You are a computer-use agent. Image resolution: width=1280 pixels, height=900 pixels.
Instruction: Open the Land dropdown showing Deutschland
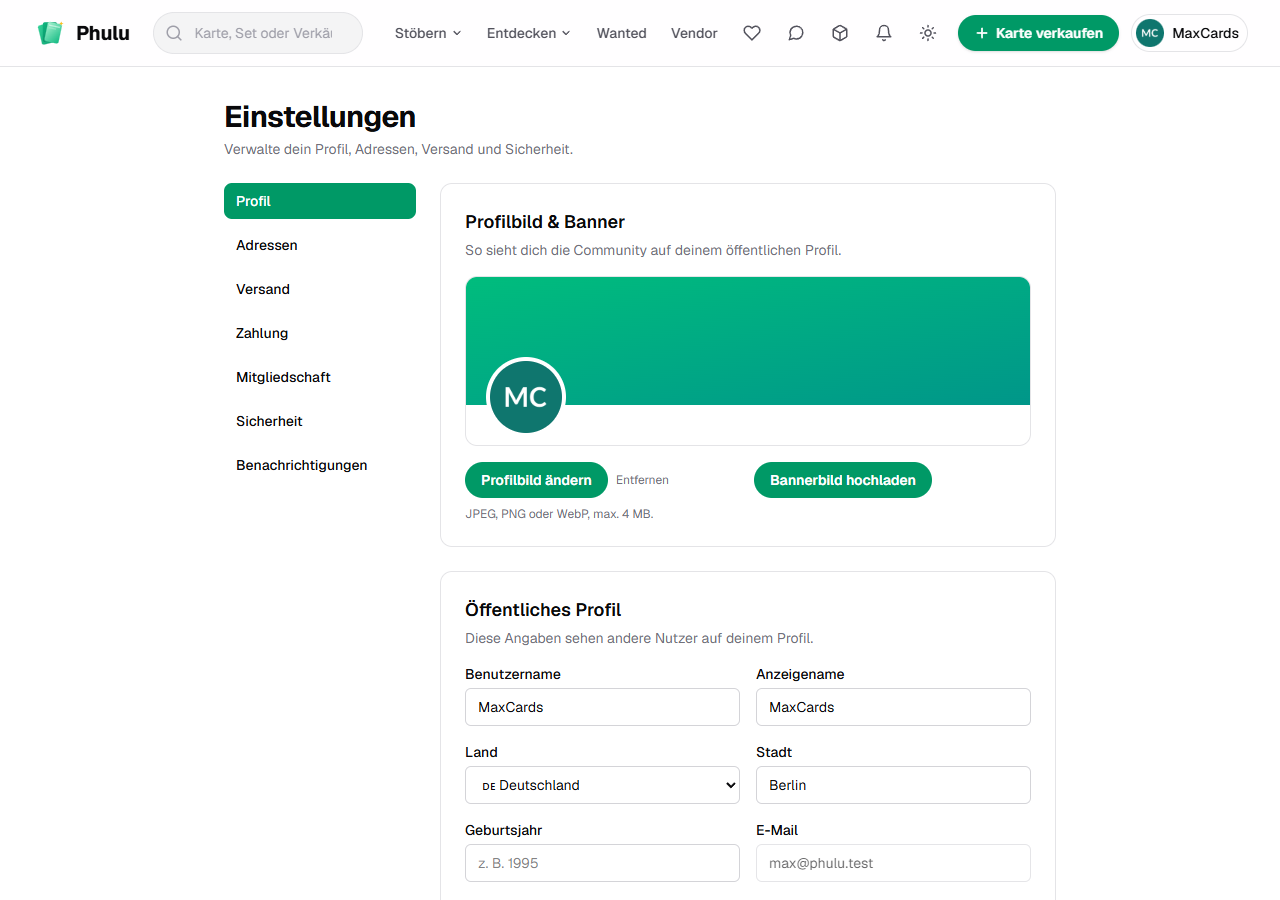click(602, 785)
